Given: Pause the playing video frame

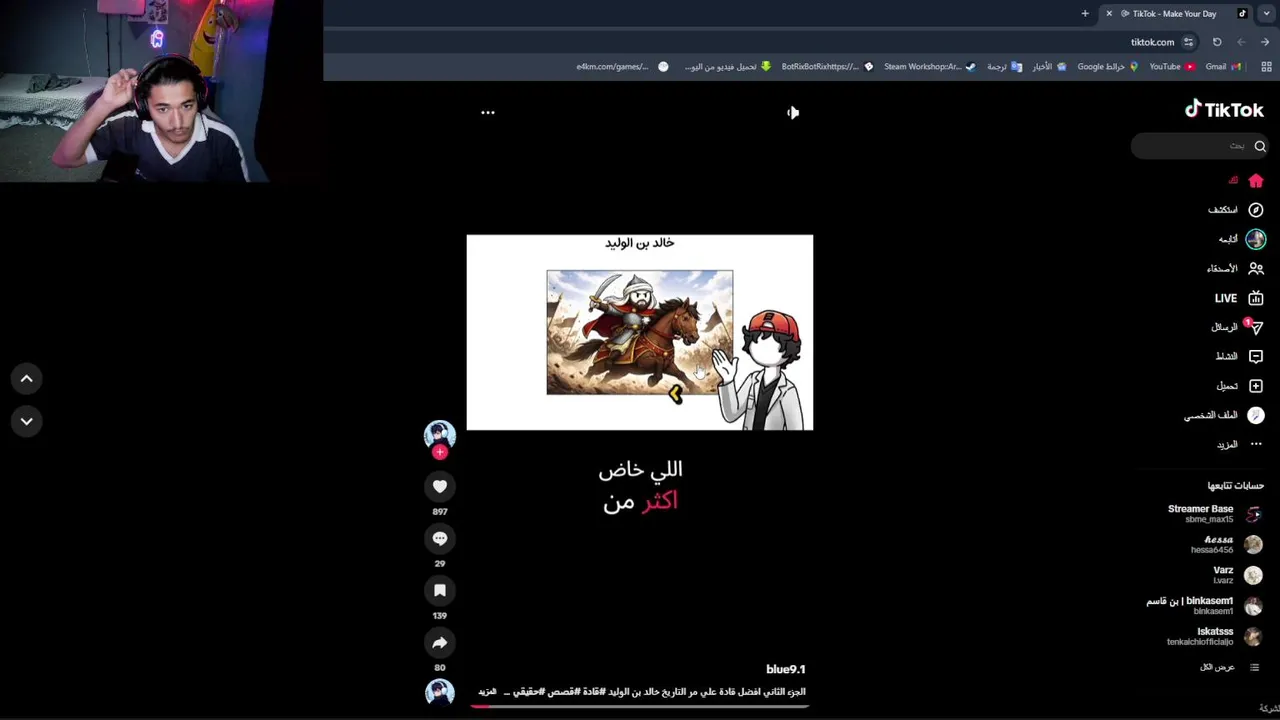Looking at the screenshot, I should [x=640, y=332].
